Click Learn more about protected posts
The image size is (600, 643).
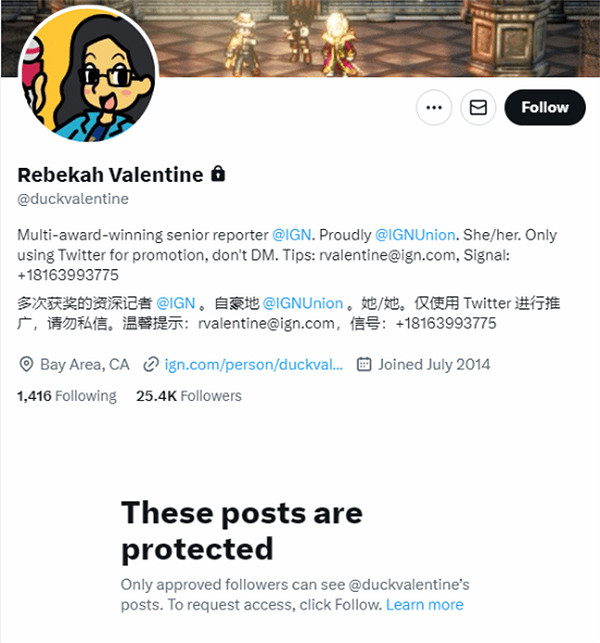coord(424,604)
